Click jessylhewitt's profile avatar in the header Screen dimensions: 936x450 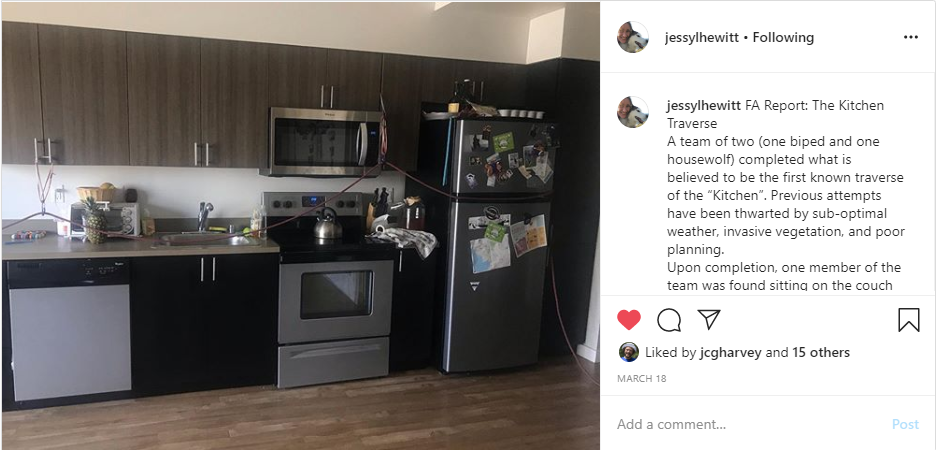click(633, 37)
